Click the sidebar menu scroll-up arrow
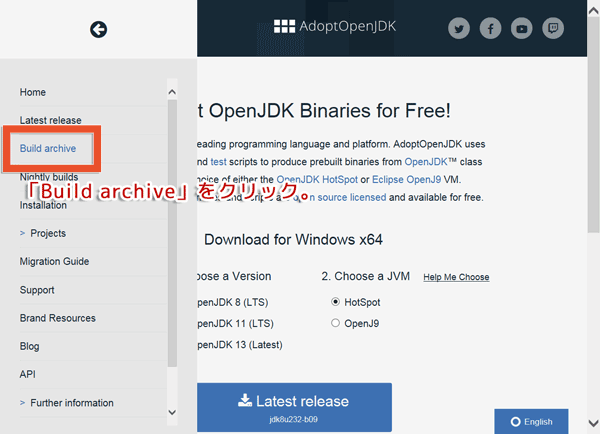 [172, 92]
